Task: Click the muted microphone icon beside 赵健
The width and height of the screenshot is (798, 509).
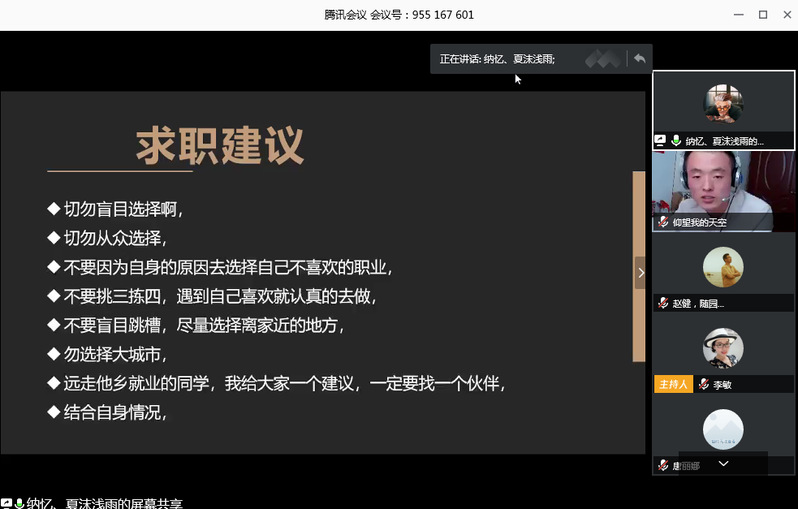Action: 663,303
